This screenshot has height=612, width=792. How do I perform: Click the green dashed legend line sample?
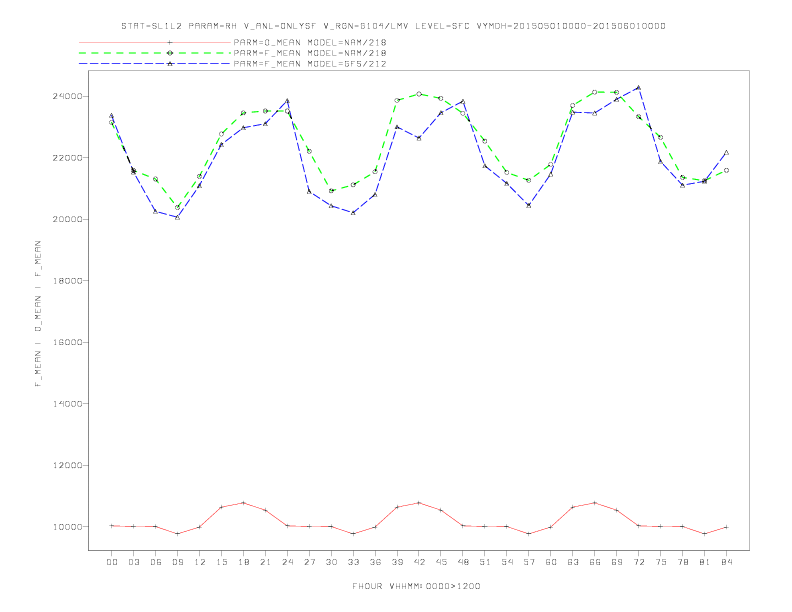[x=155, y=53]
